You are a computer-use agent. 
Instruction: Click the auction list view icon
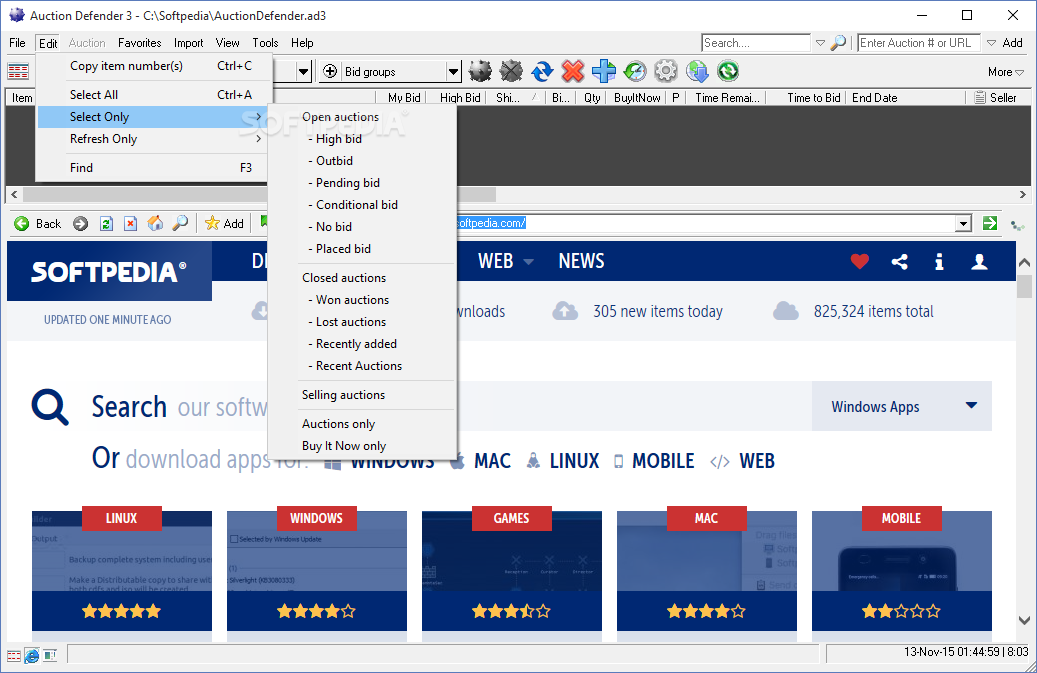click(18, 71)
